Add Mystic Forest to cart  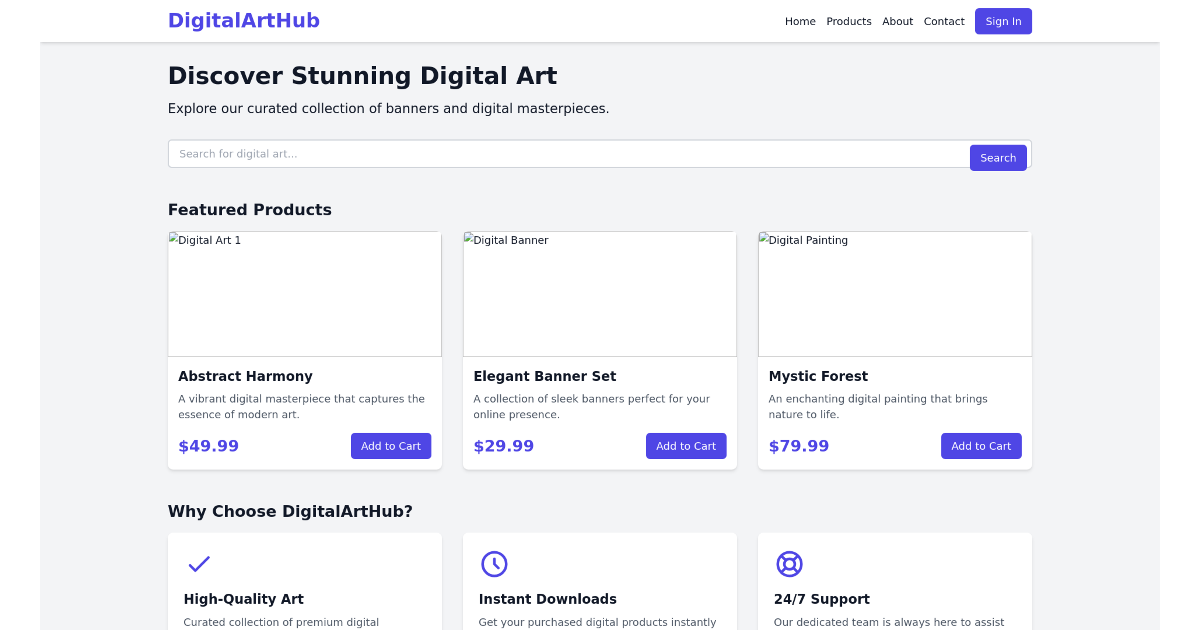pos(981,446)
